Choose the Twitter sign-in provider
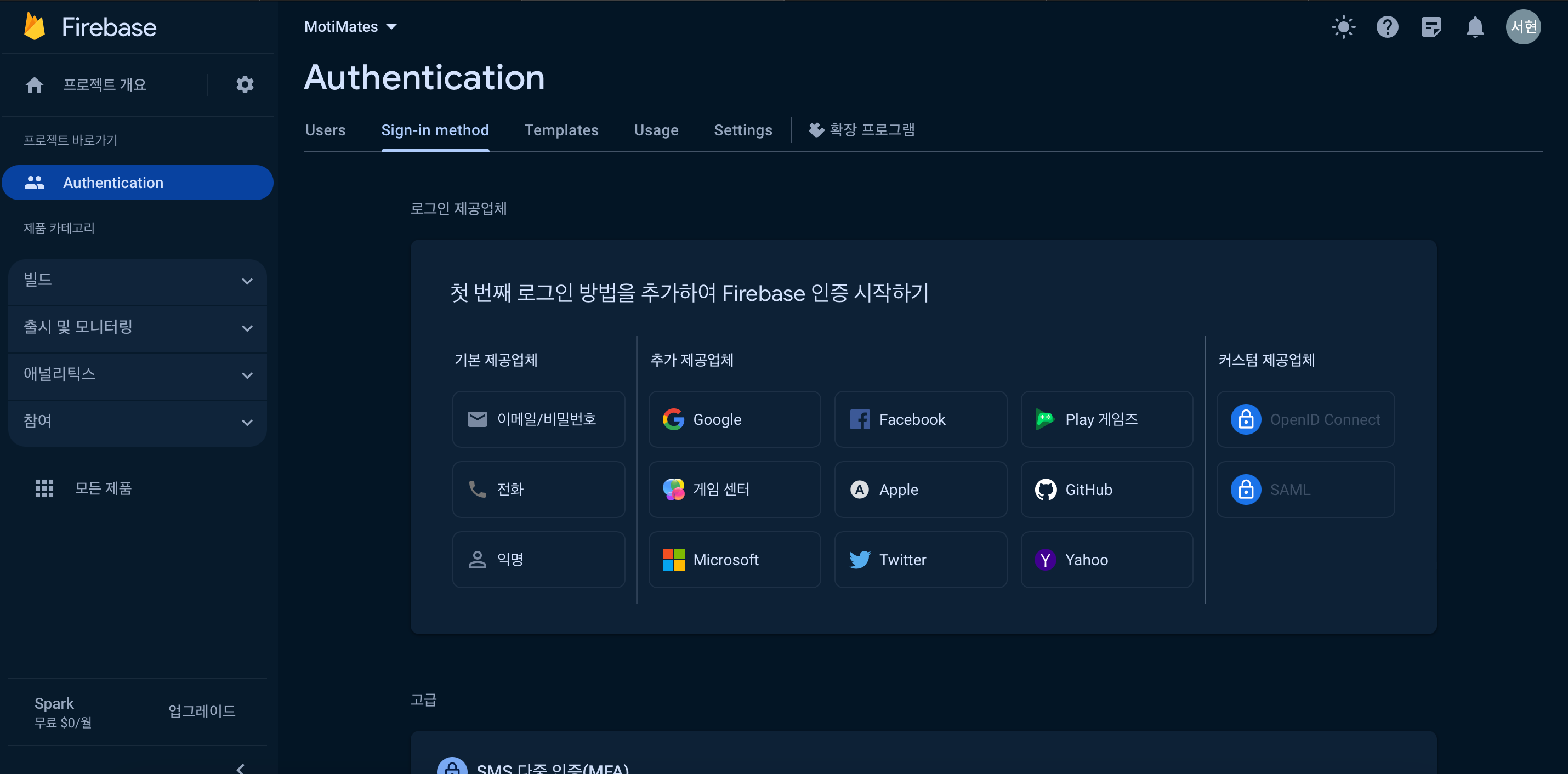 pos(920,559)
